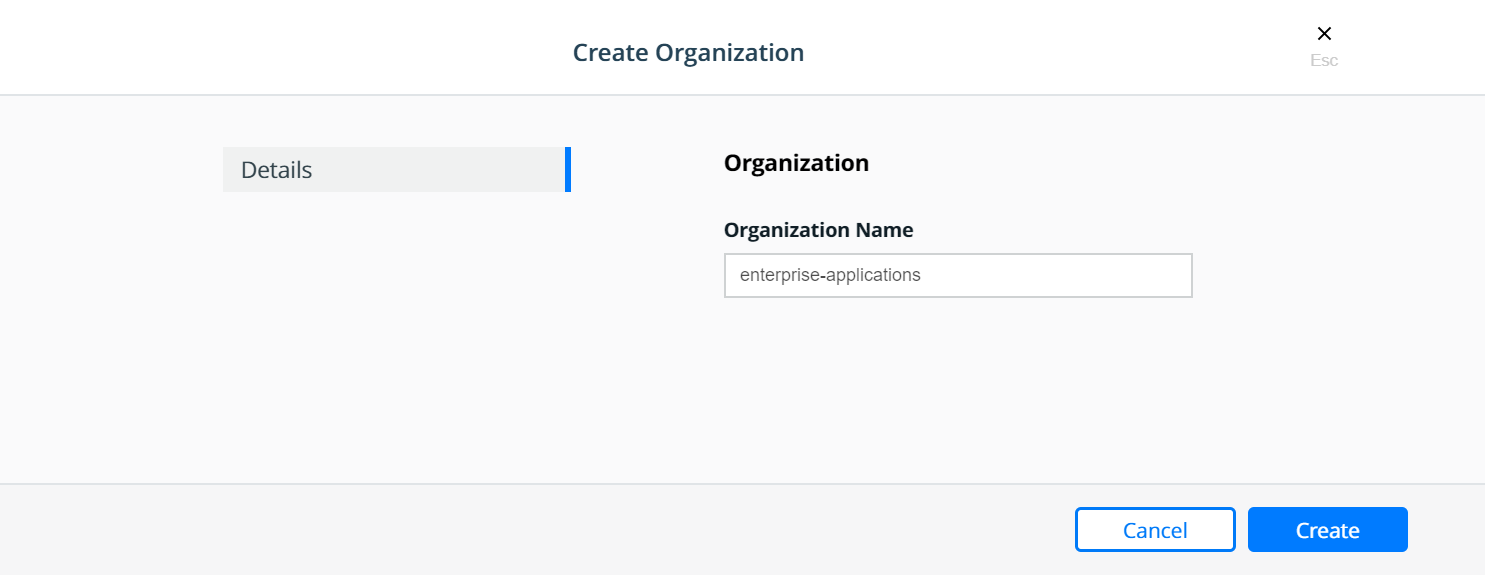Click the right edge of the name text box
Viewport: 1485px width, 575px height.
click(x=1185, y=275)
